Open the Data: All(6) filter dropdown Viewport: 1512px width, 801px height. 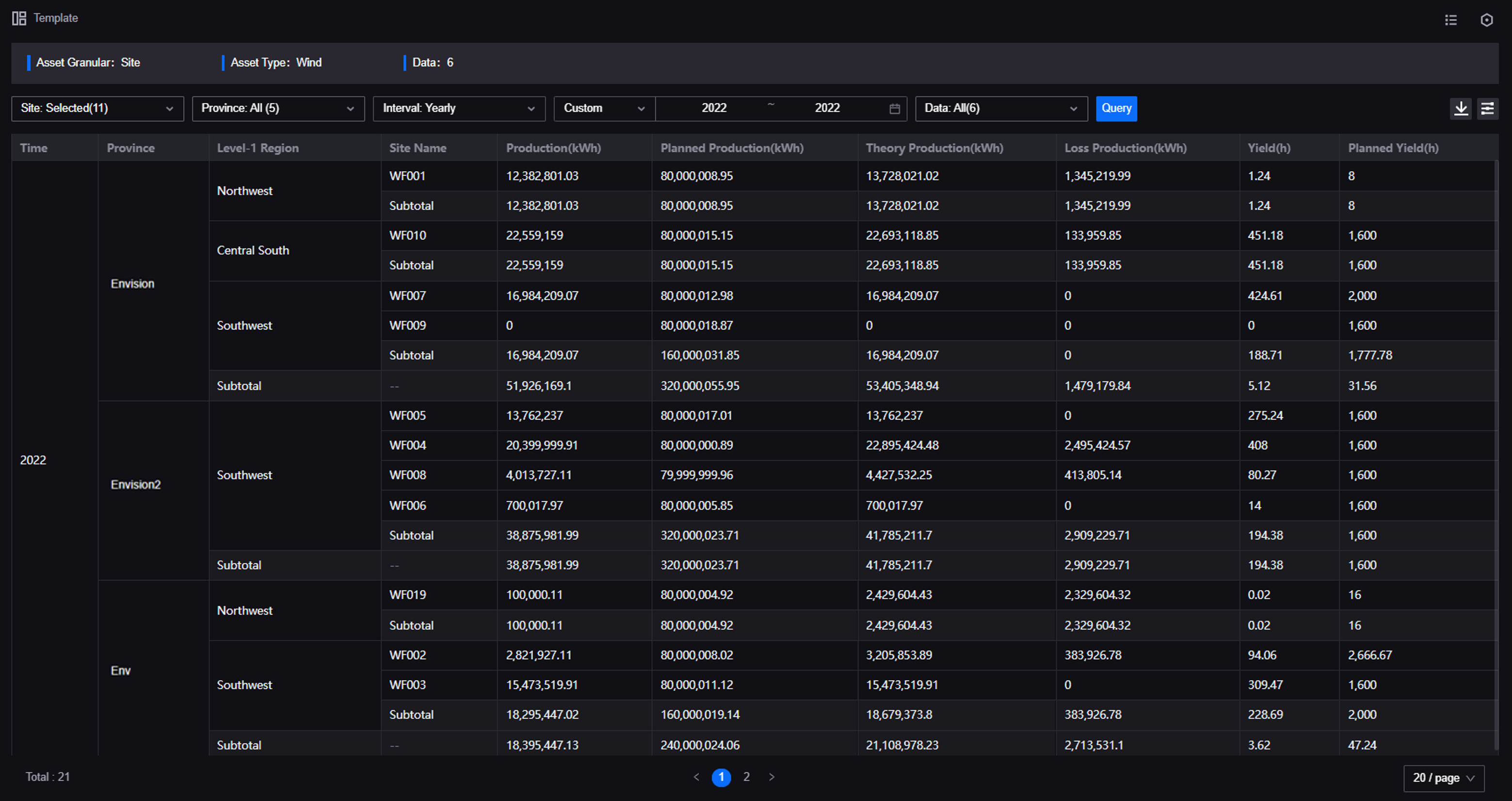[1001, 108]
